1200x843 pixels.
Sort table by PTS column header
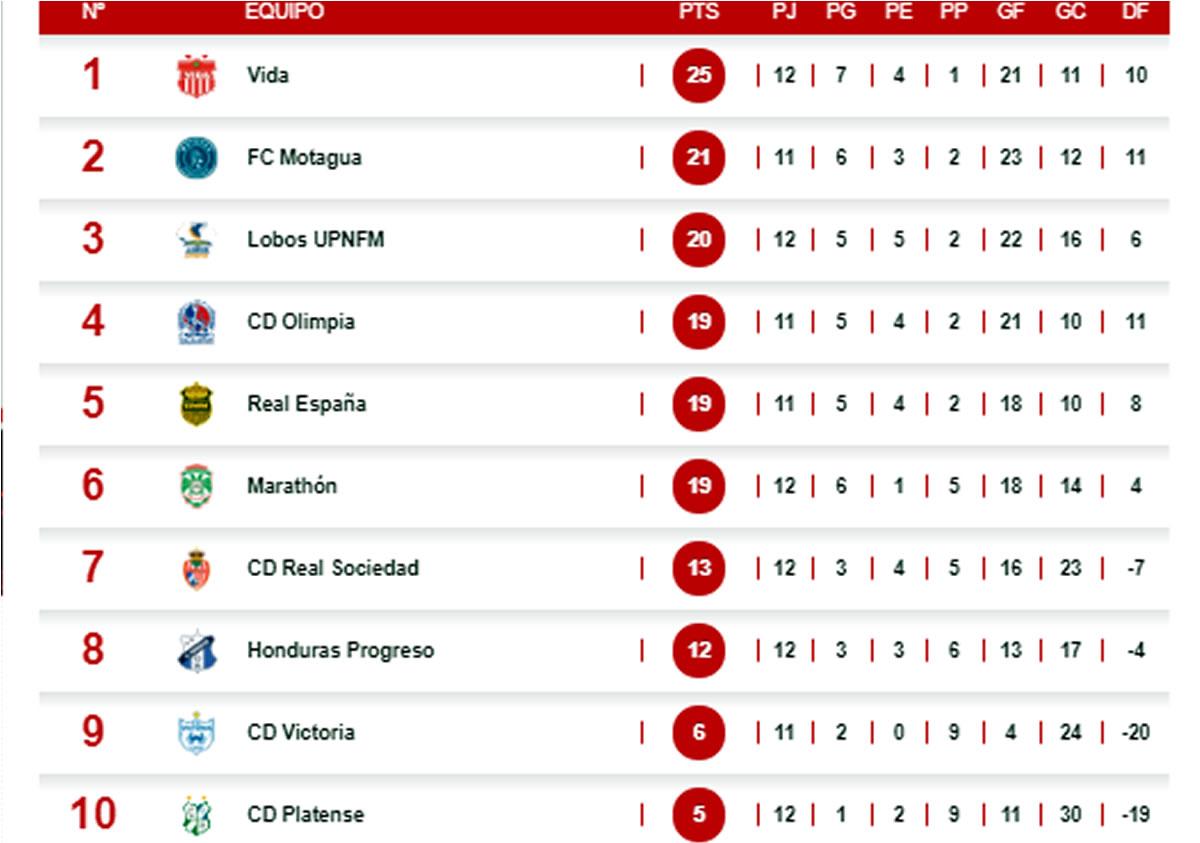[698, 12]
